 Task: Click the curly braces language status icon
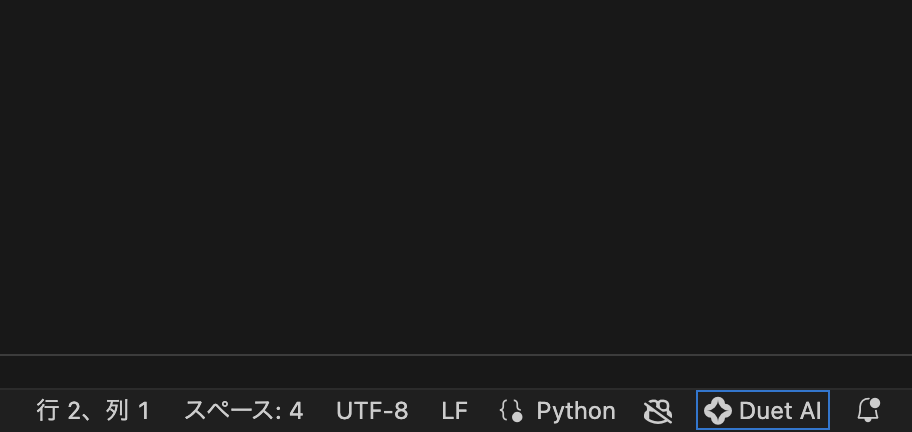pyautogui.click(x=511, y=411)
